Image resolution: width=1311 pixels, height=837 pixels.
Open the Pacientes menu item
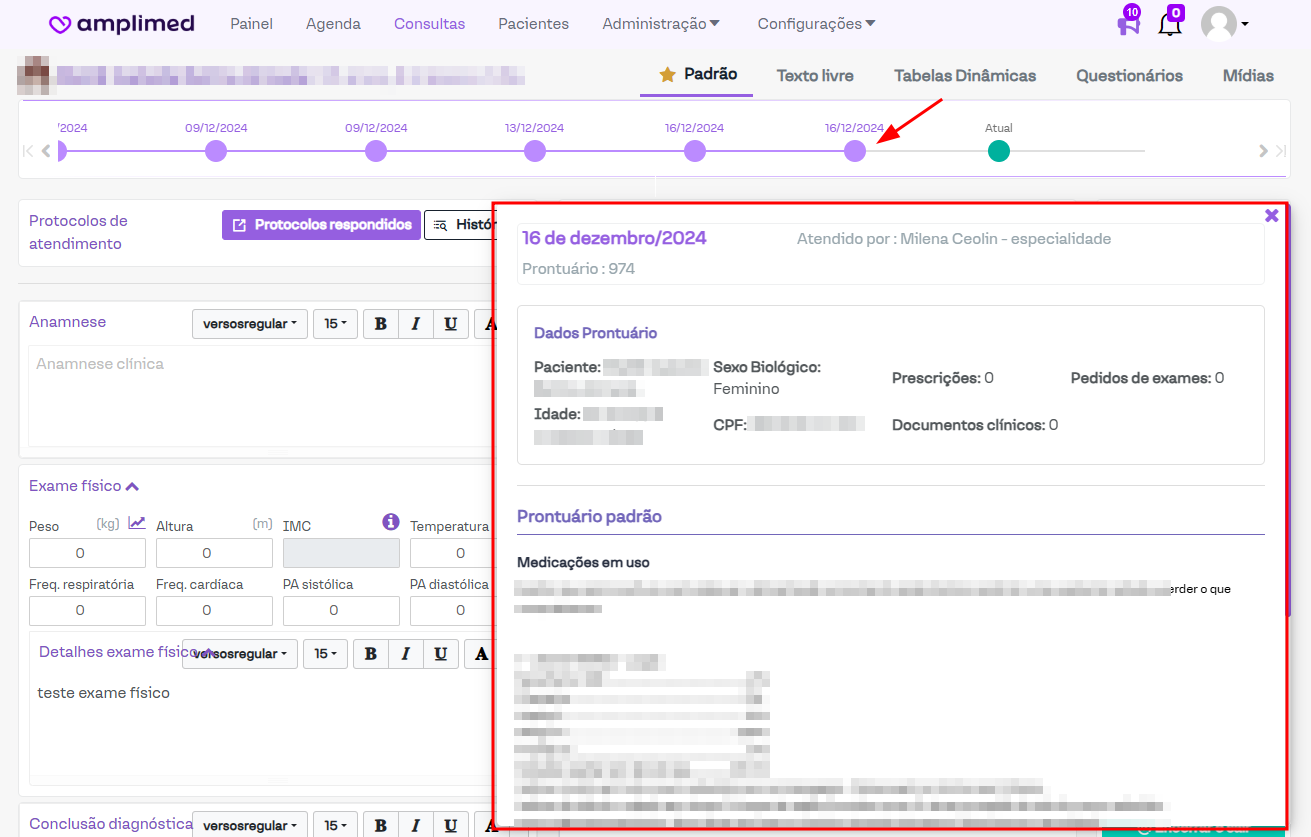click(x=533, y=24)
